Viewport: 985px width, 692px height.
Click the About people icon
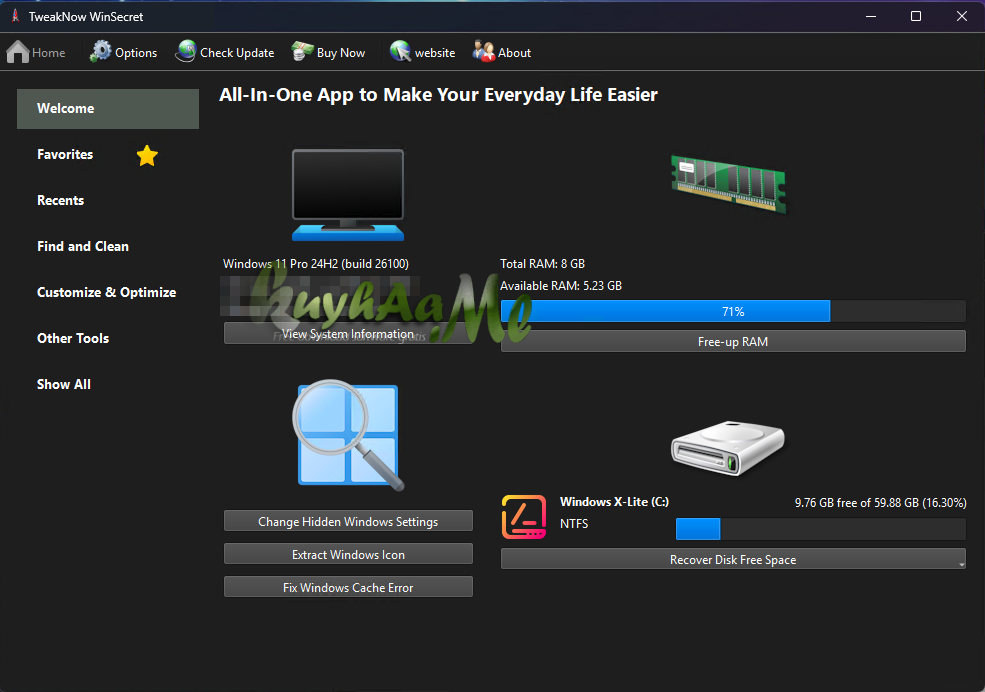point(484,52)
